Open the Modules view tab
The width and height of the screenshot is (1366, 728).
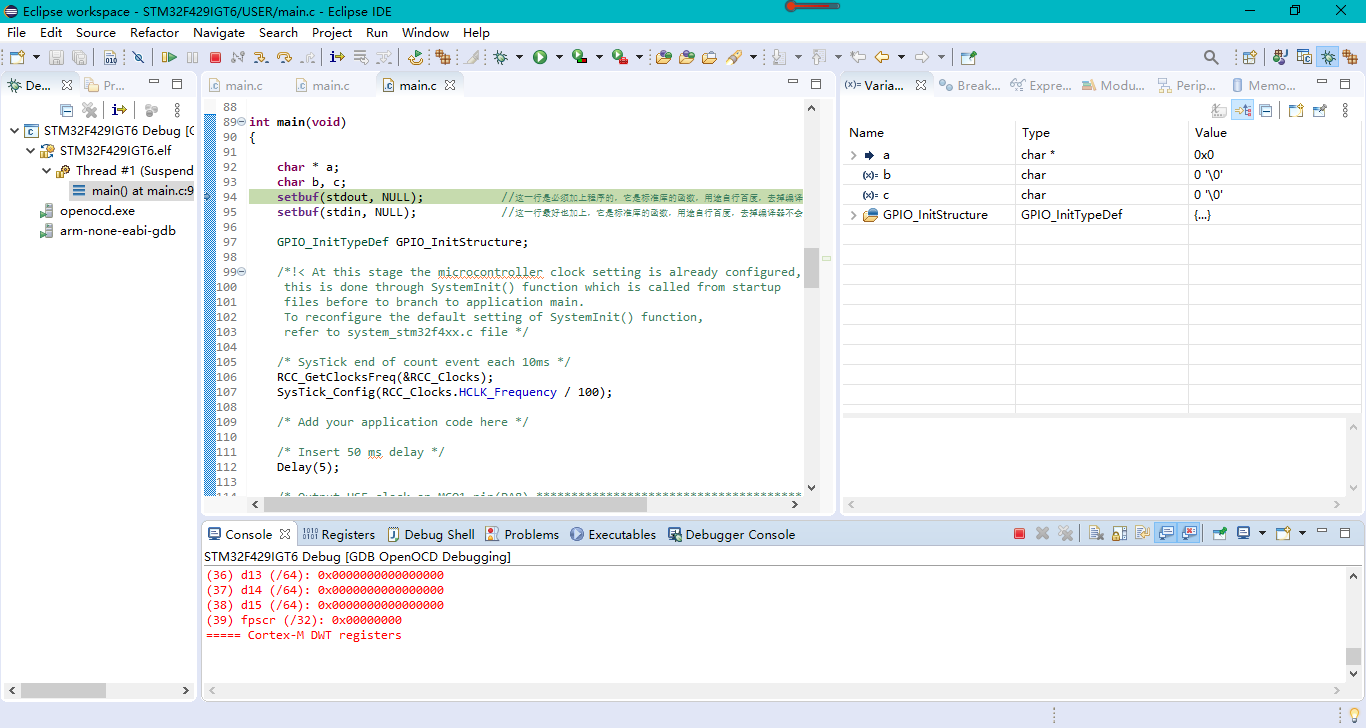click(x=1113, y=86)
